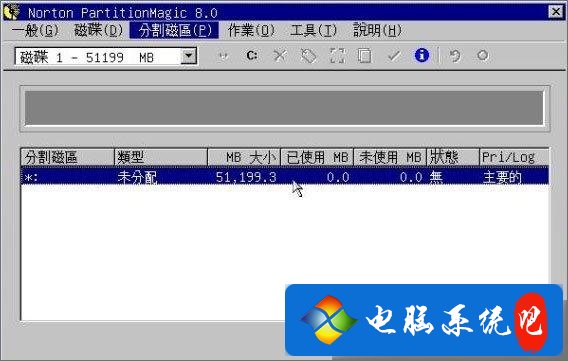Click the Pri/Log column header
Viewport: 568px width, 361px height.
[x=514, y=157]
